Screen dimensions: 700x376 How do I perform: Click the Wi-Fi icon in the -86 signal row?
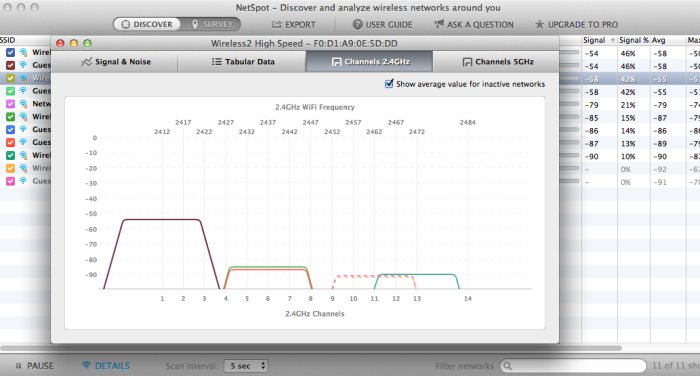coord(23,130)
